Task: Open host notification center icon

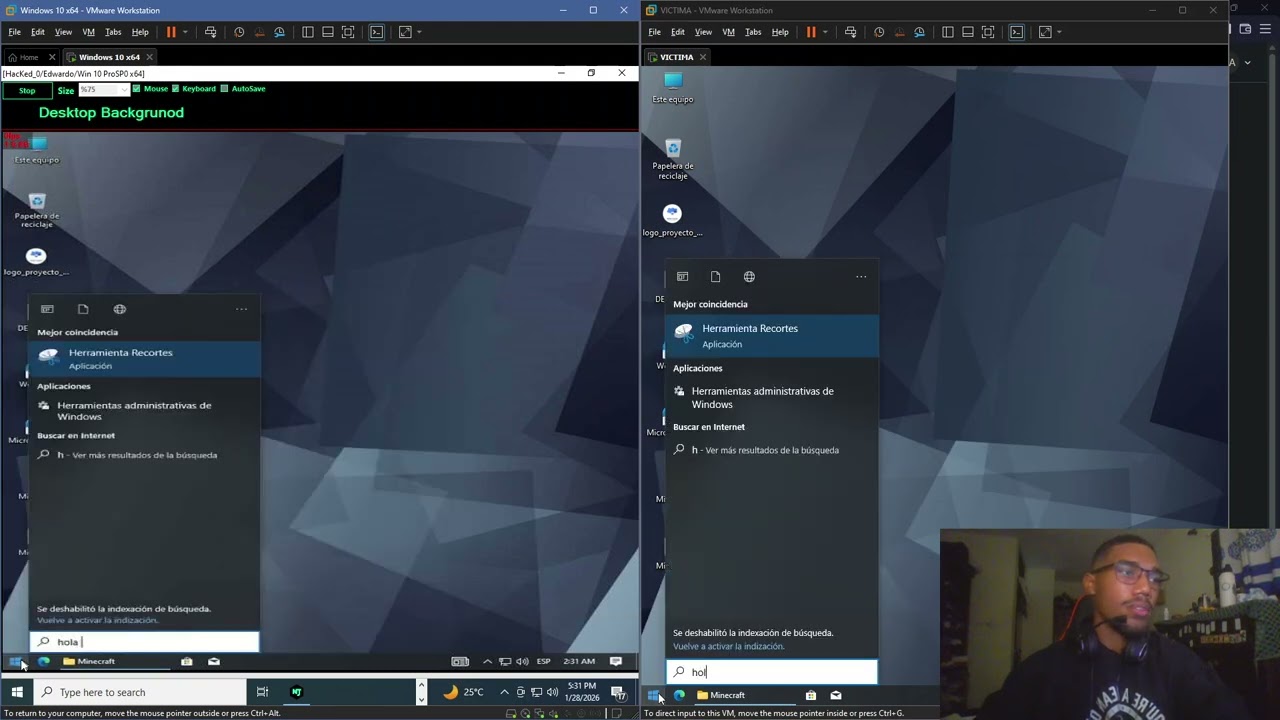Action: (x=618, y=692)
